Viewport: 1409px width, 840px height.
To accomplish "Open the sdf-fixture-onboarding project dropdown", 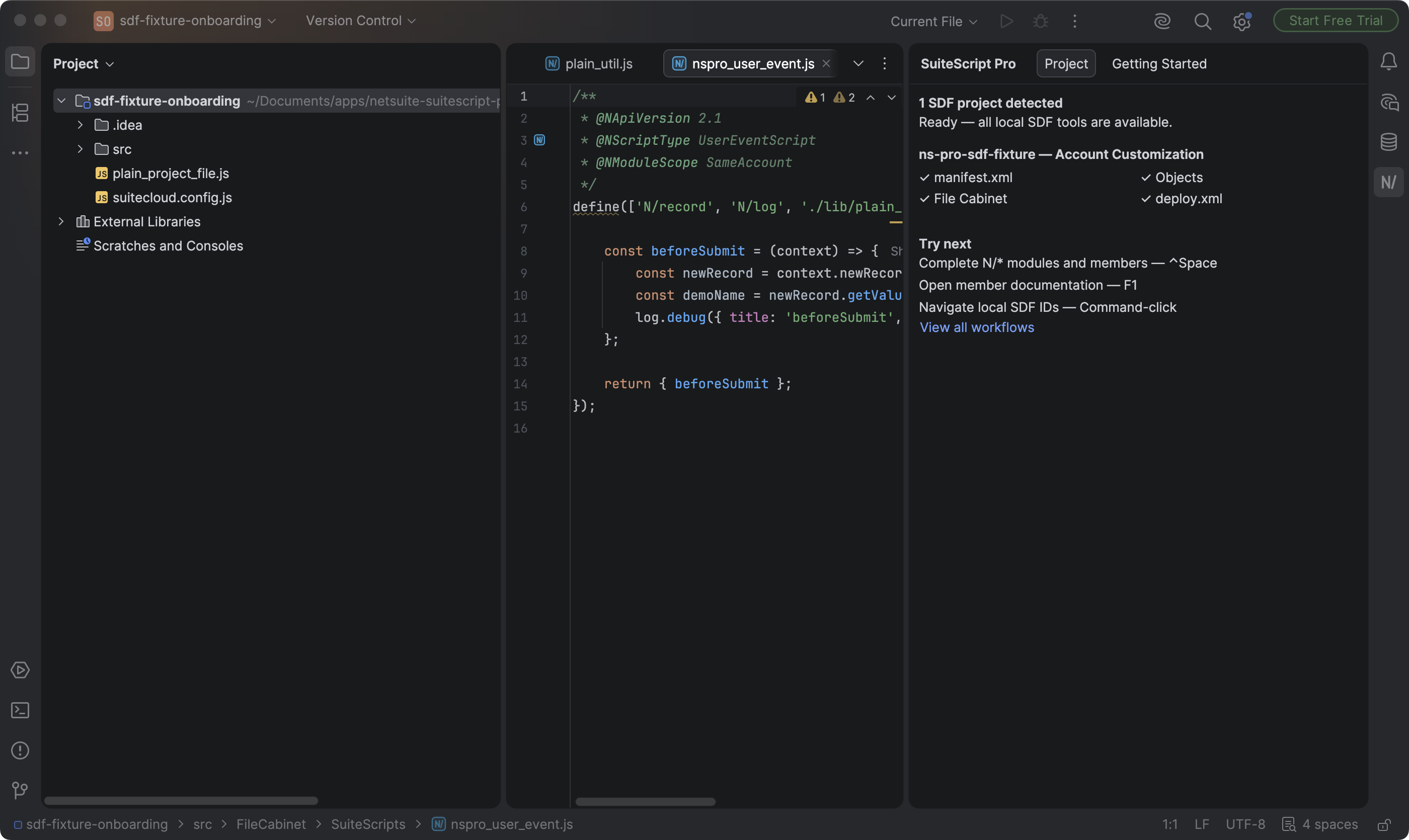I will click(198, 21).
